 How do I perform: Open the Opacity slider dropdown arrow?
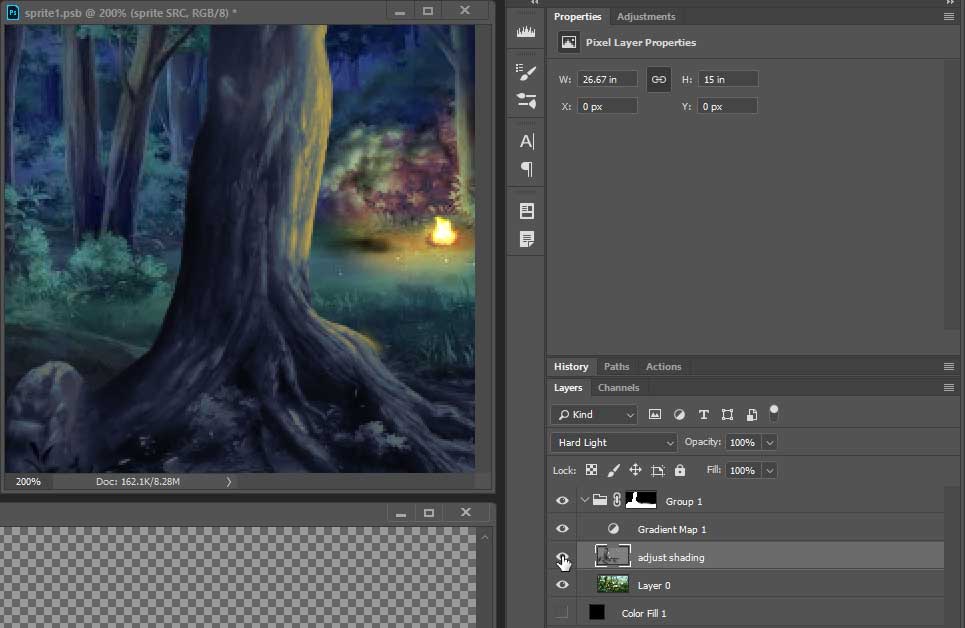tap(769, 442)
